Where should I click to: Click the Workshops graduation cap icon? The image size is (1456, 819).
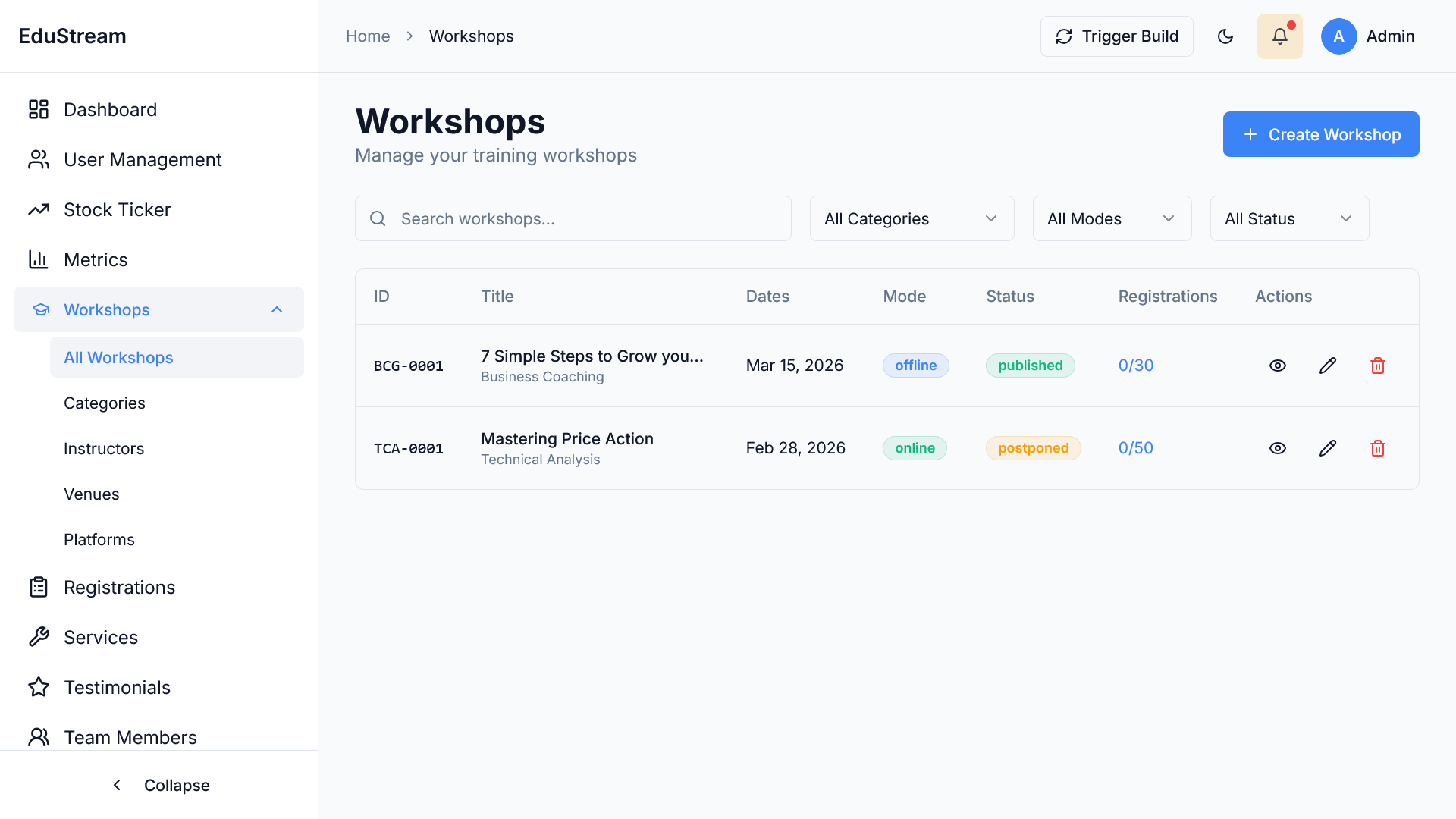click(41, 309)
